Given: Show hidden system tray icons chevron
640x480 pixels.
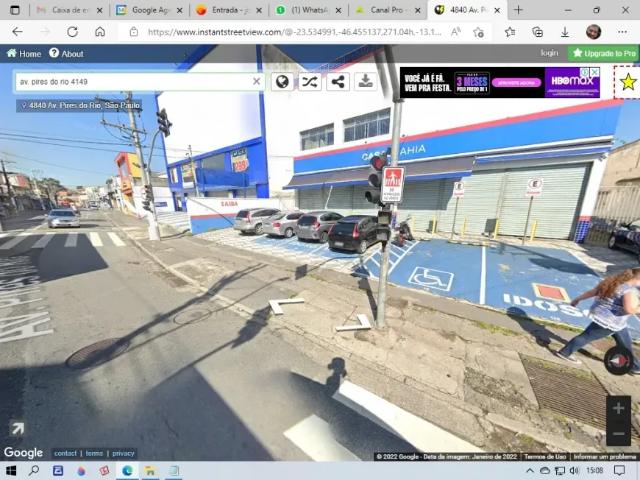Looking at the screenshot, I should (529, 471).
